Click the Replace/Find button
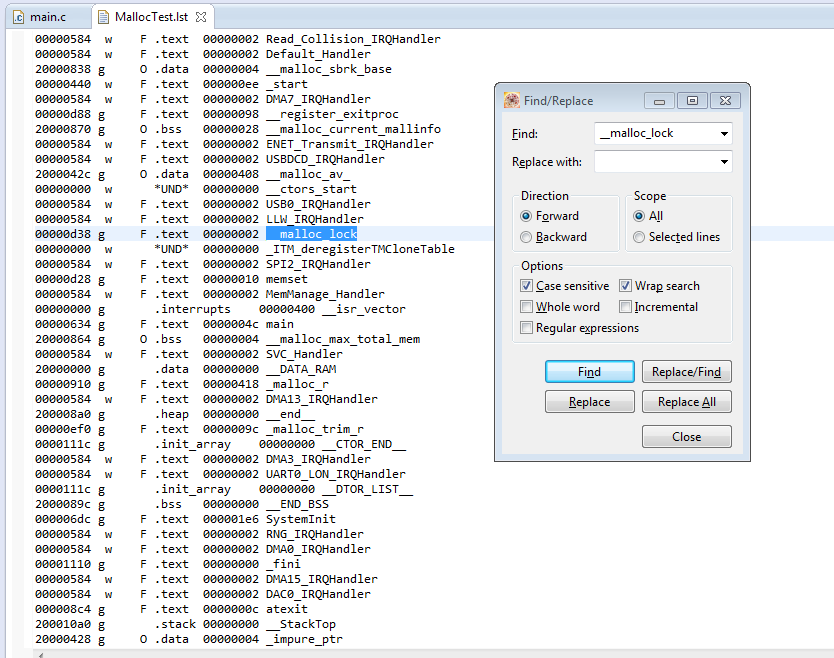The image size is (834, 658). pyautogui.click(x=686, y=371)
